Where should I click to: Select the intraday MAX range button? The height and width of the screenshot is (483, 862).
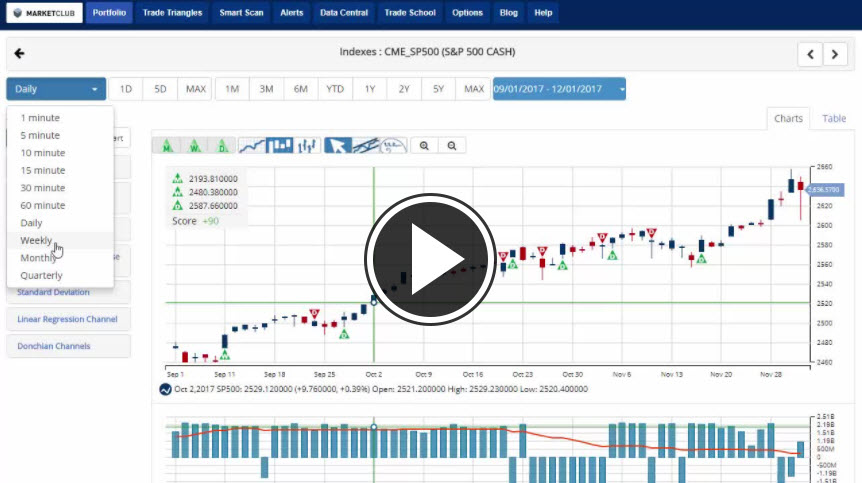click(195, 89)
